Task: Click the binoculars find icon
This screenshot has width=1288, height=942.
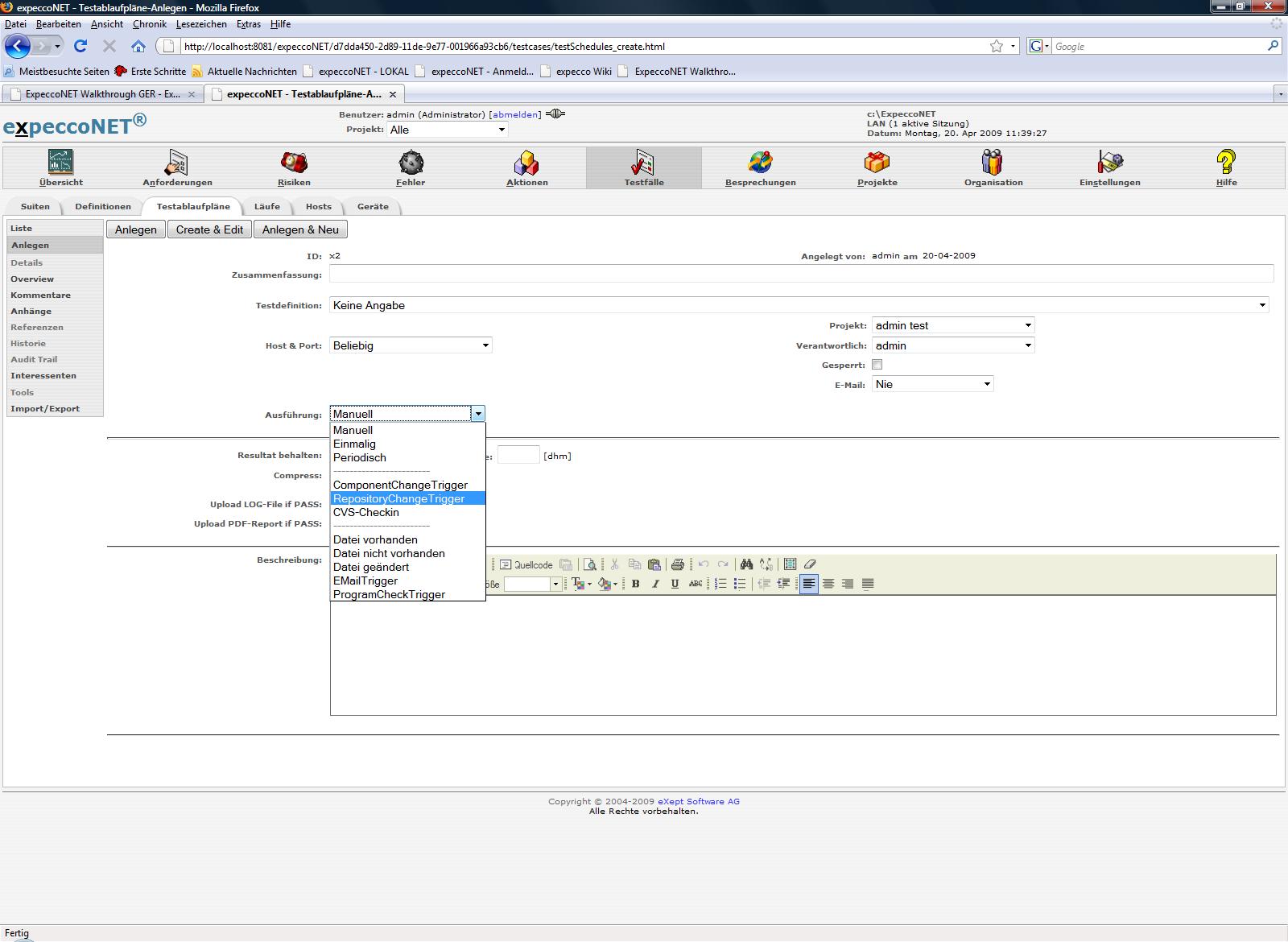Action: point(746,564)
